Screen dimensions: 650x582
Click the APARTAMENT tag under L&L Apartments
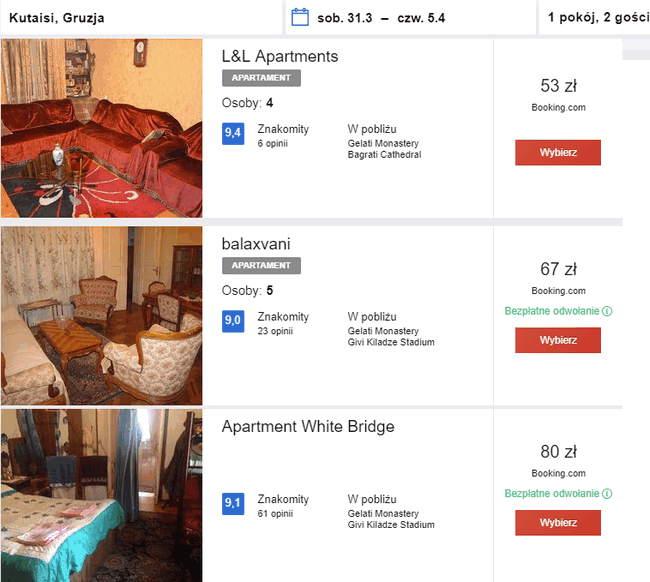[x=261, y=78]
